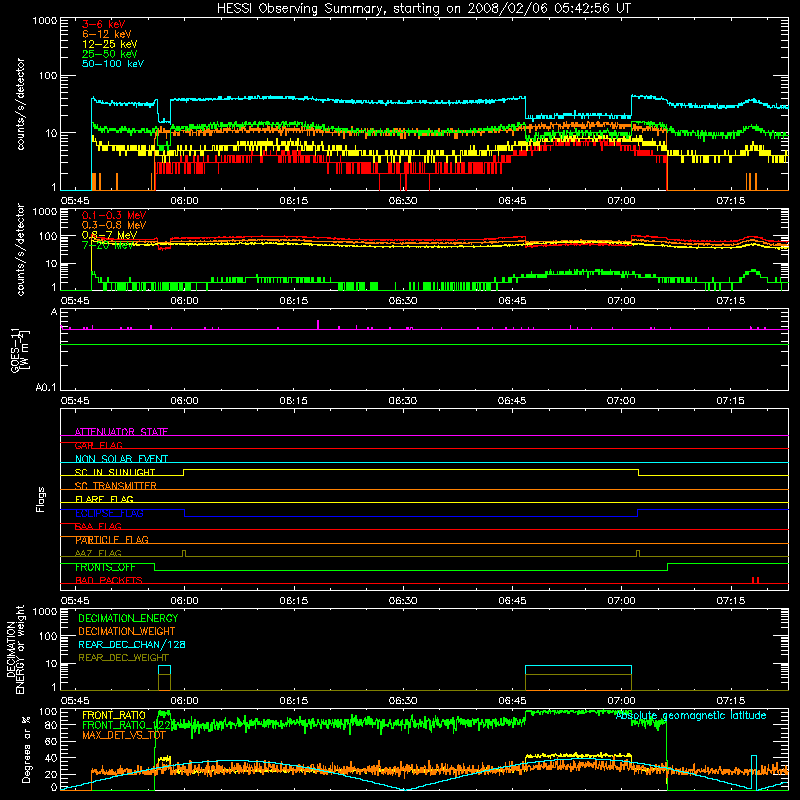The width and height of the screenshot is (800, 800).
Task: Click the ECLIPSE_FLAG label
Action: (109, 513)
